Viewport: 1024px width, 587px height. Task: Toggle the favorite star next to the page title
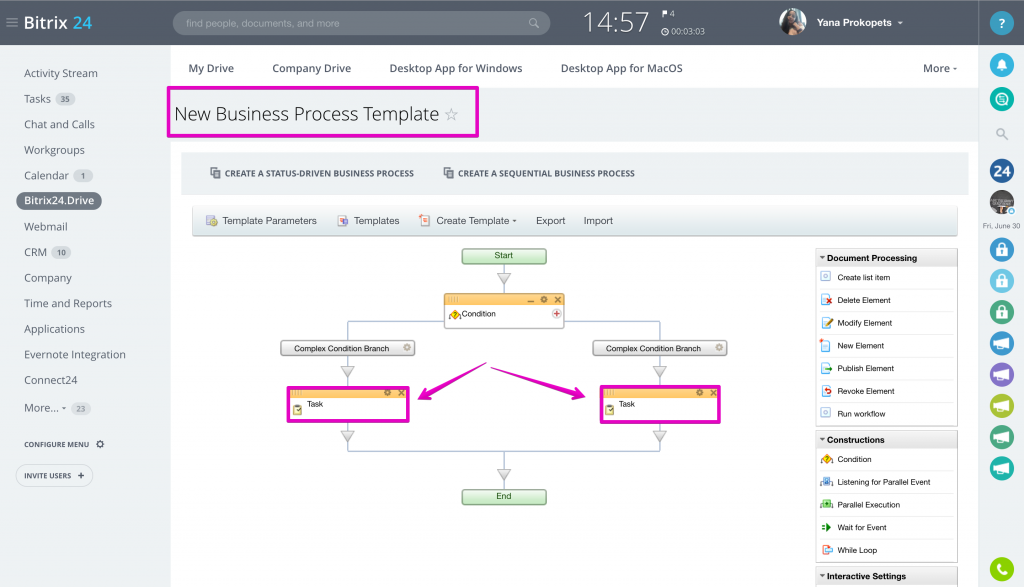tap(451, 114)
